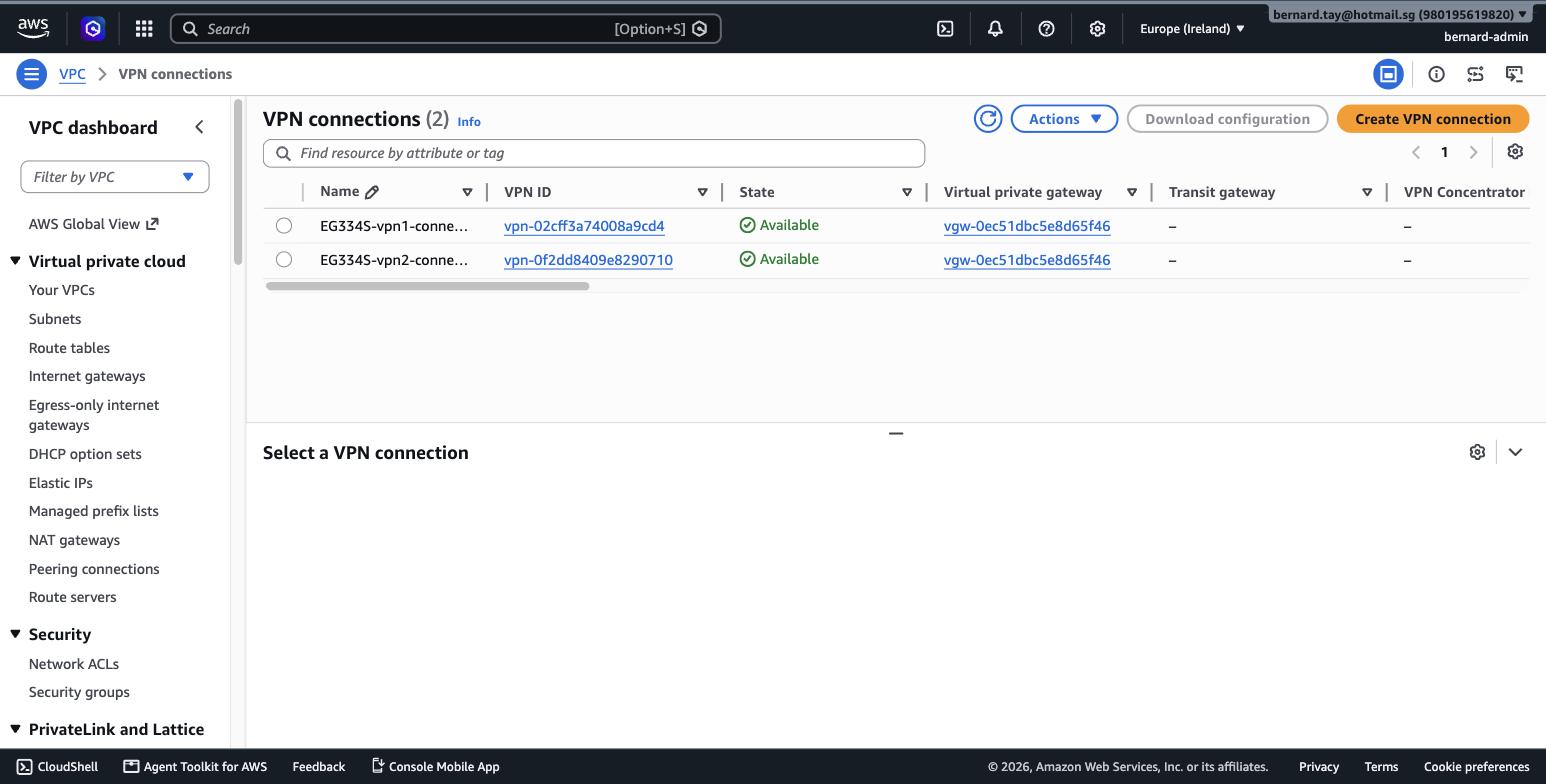Sort by the State column arrow

pos(907,192)
